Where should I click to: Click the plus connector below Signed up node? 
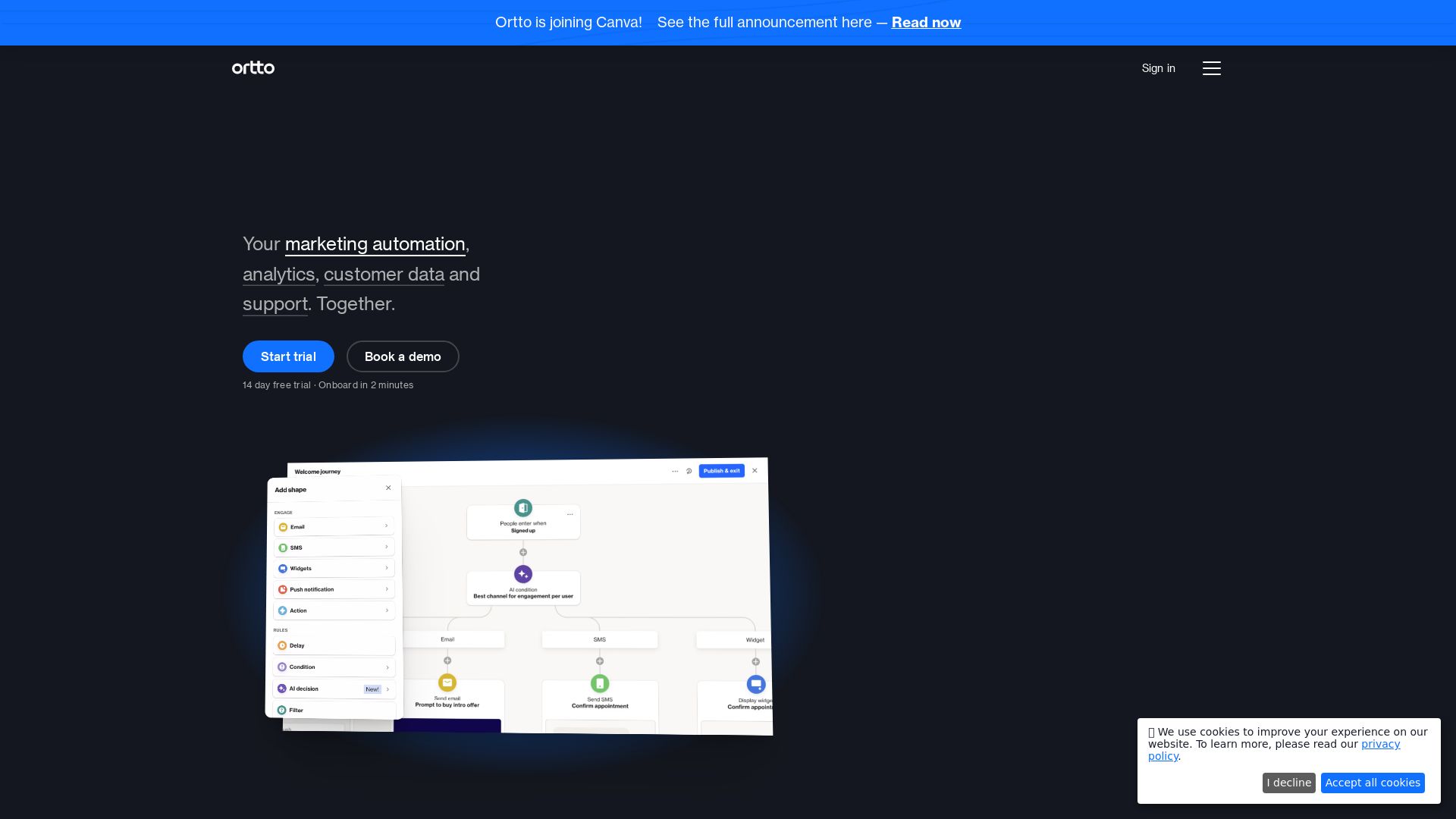523,552
